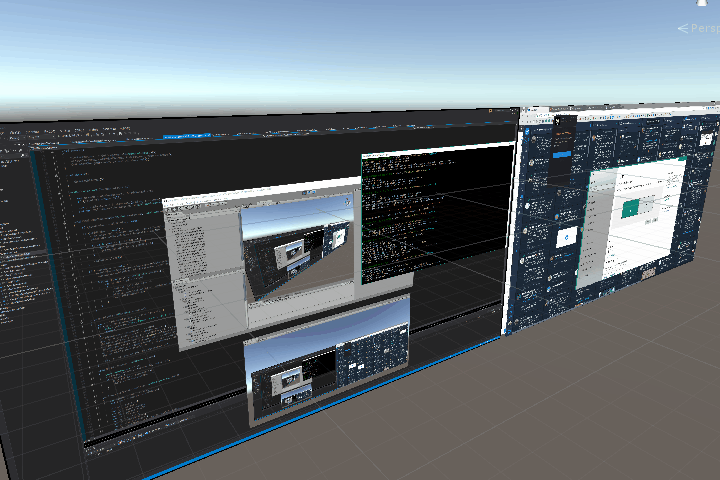
Task: Click the top toolbar of the blue window
Action: tap(620, 112)
